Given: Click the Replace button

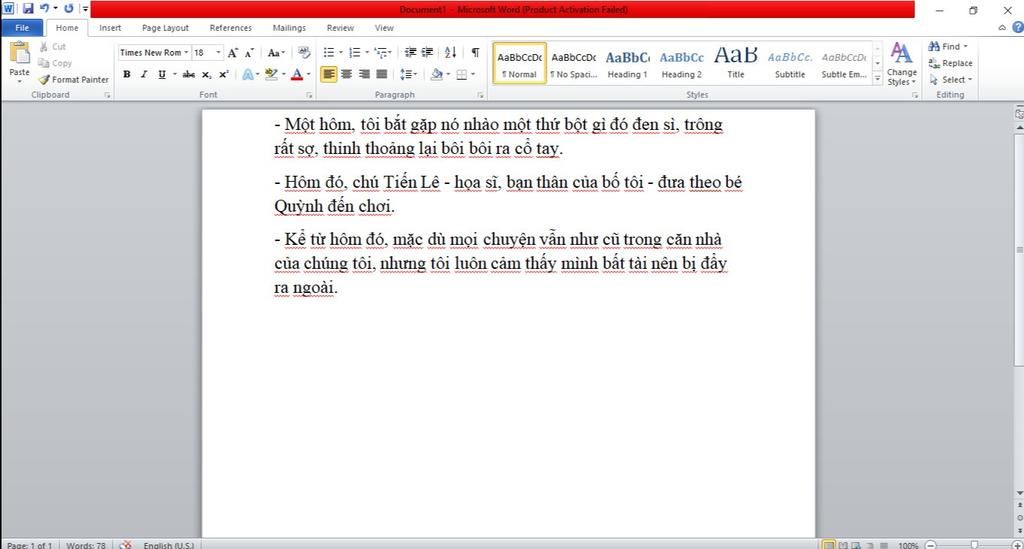Looking at the screenshot, I should [951, 63].
